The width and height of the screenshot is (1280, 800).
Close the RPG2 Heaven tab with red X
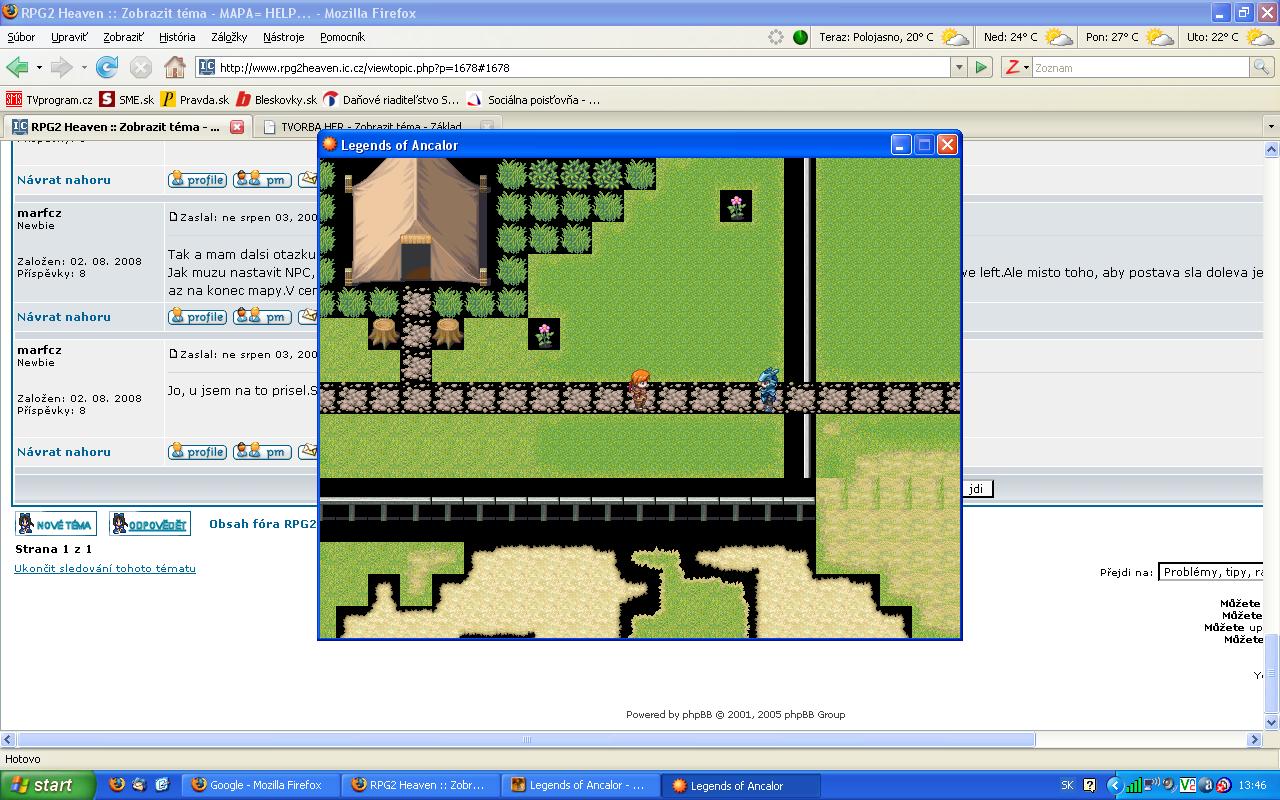coord(237,127)
